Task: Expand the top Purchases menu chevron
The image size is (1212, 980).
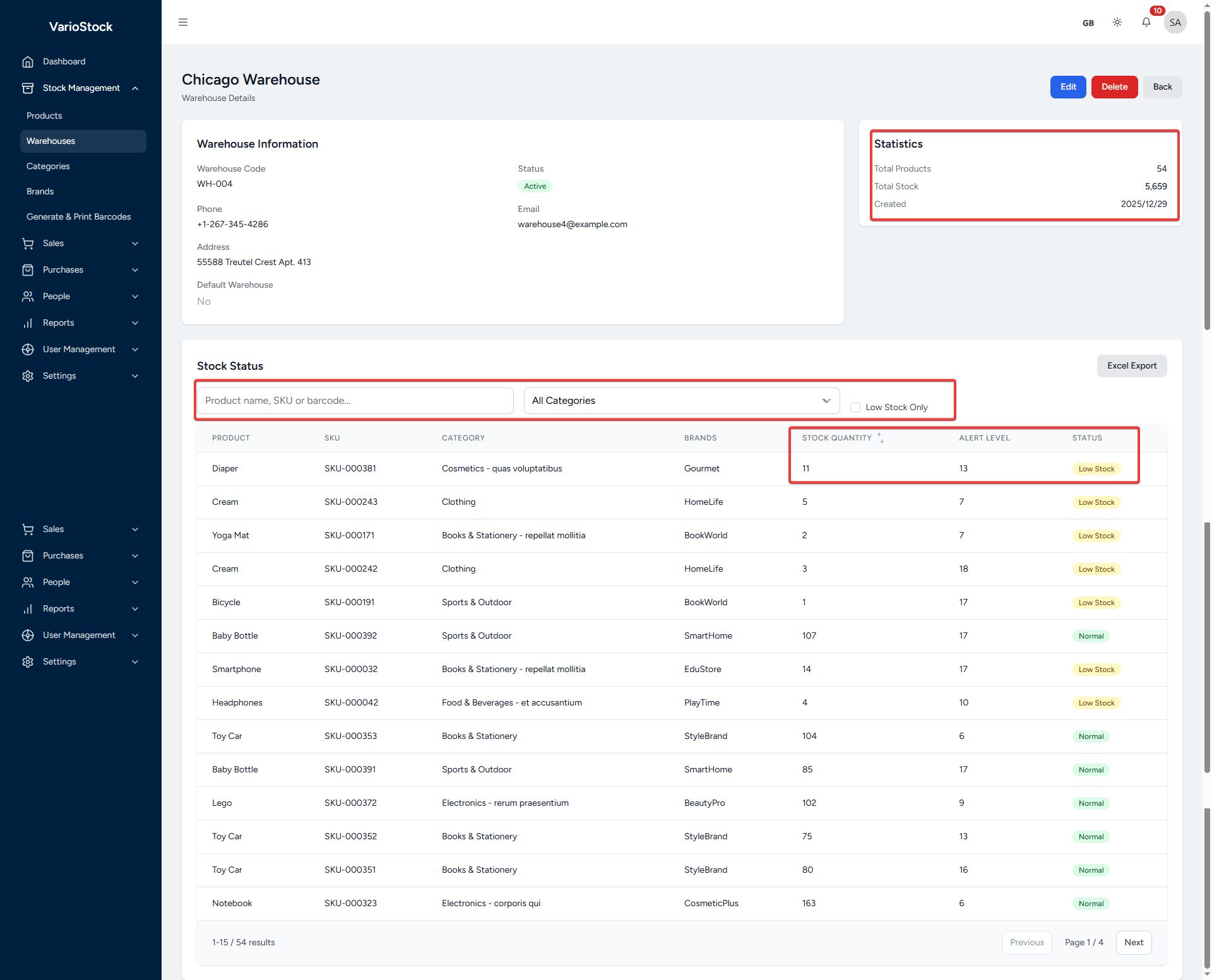Action: pyautogui.click(x=135, y=270)
